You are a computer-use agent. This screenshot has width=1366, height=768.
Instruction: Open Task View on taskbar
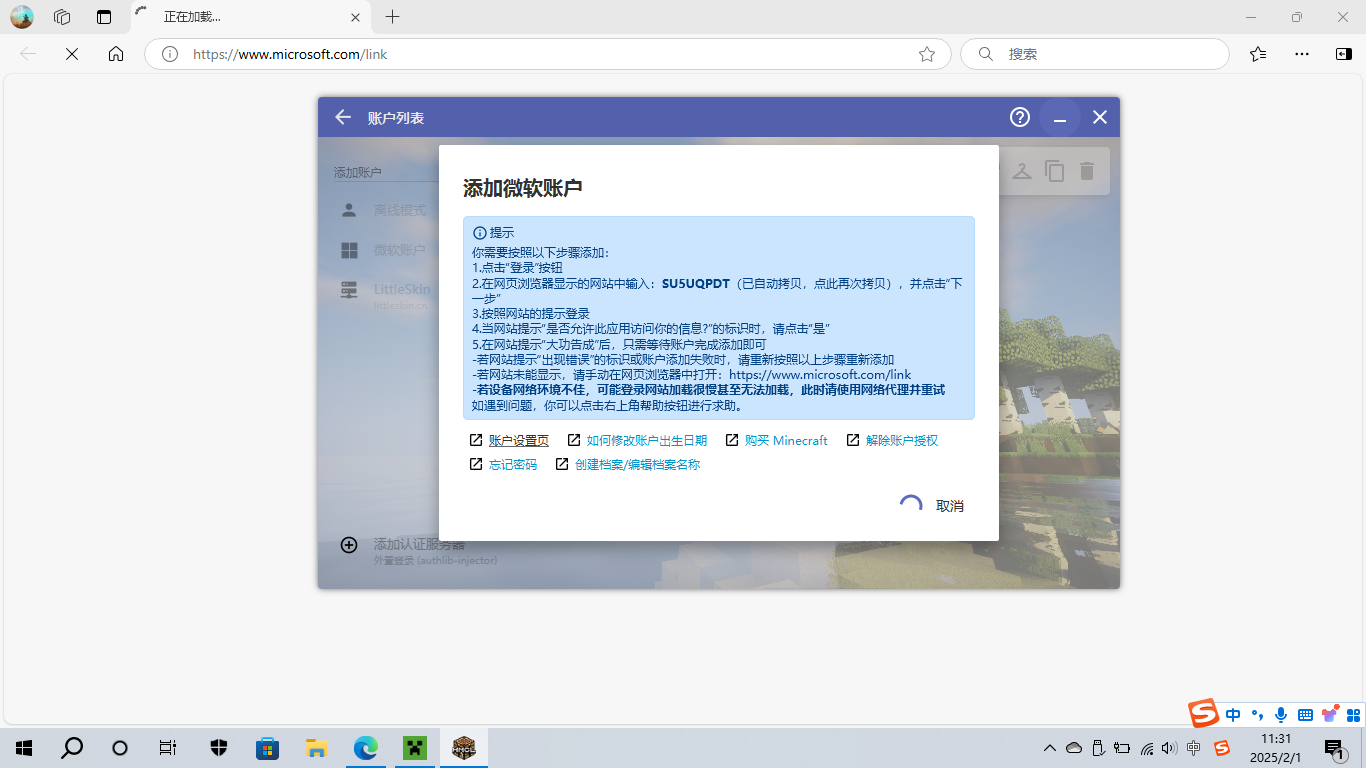tap(168, 748)
